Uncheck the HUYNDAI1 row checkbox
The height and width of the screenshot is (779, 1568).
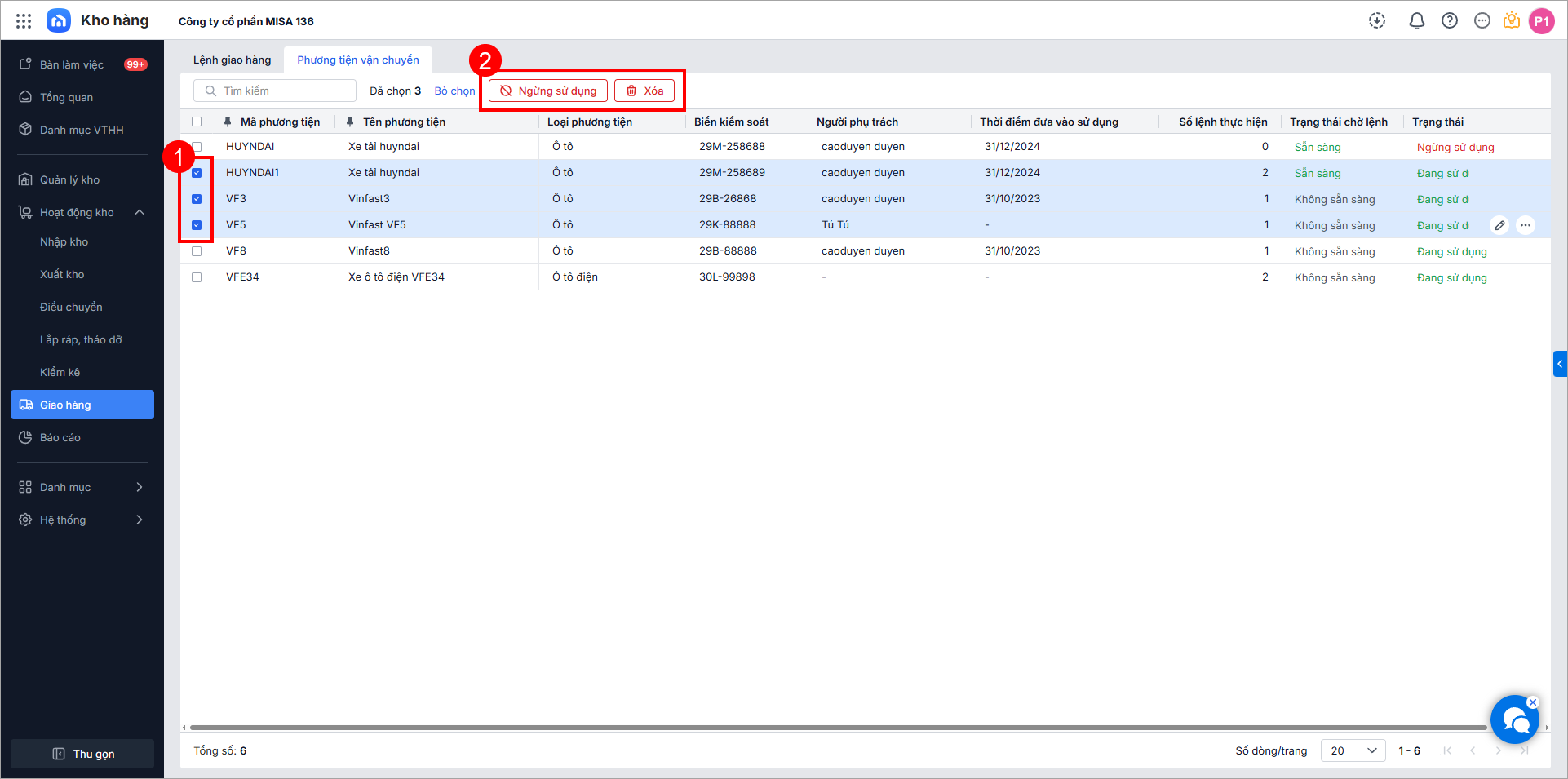pyautogui.click(x=197, y=173)
